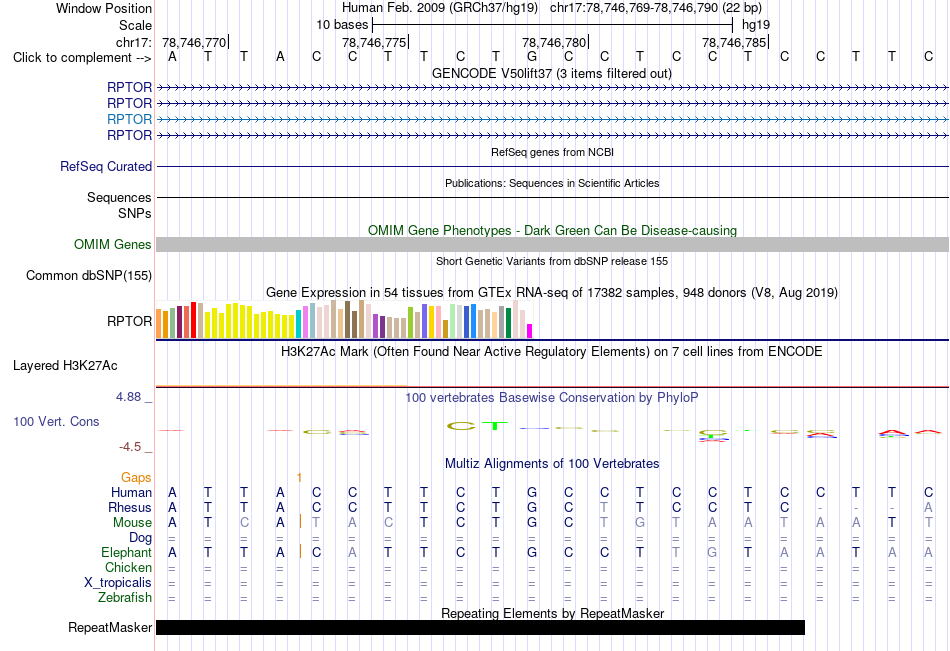Click 'Publications: Sequences in Scientific Articles' title

[552, 183]
